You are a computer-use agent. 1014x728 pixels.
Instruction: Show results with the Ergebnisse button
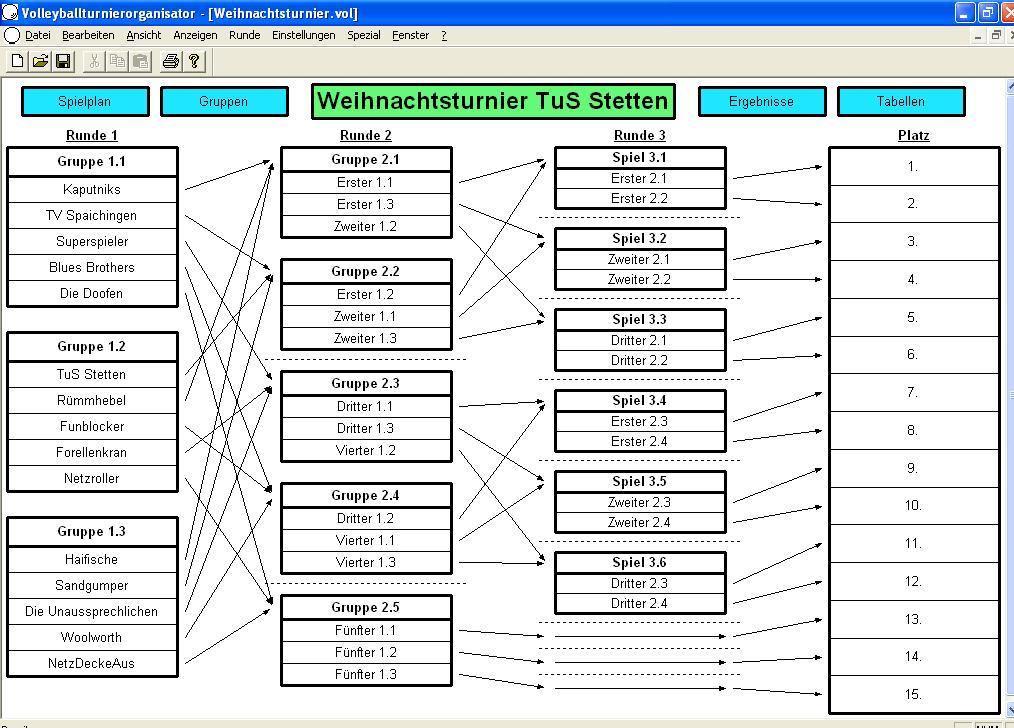pyautogui.click(x=761, y=101)
